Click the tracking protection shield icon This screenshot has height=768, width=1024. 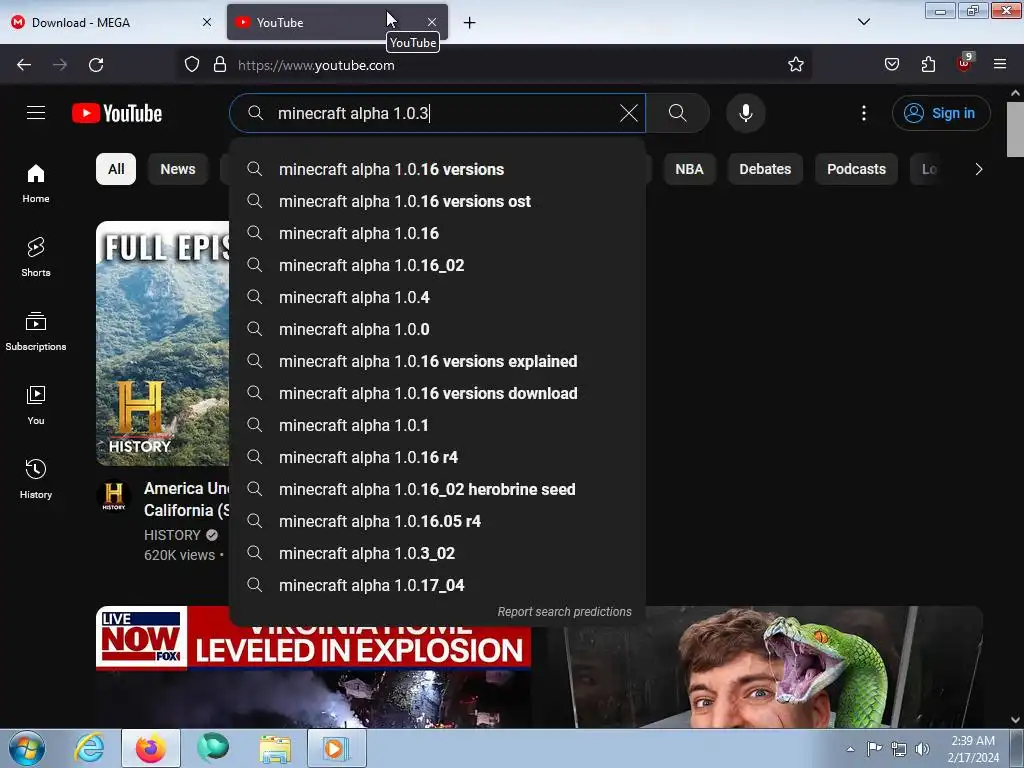[191, 65]
